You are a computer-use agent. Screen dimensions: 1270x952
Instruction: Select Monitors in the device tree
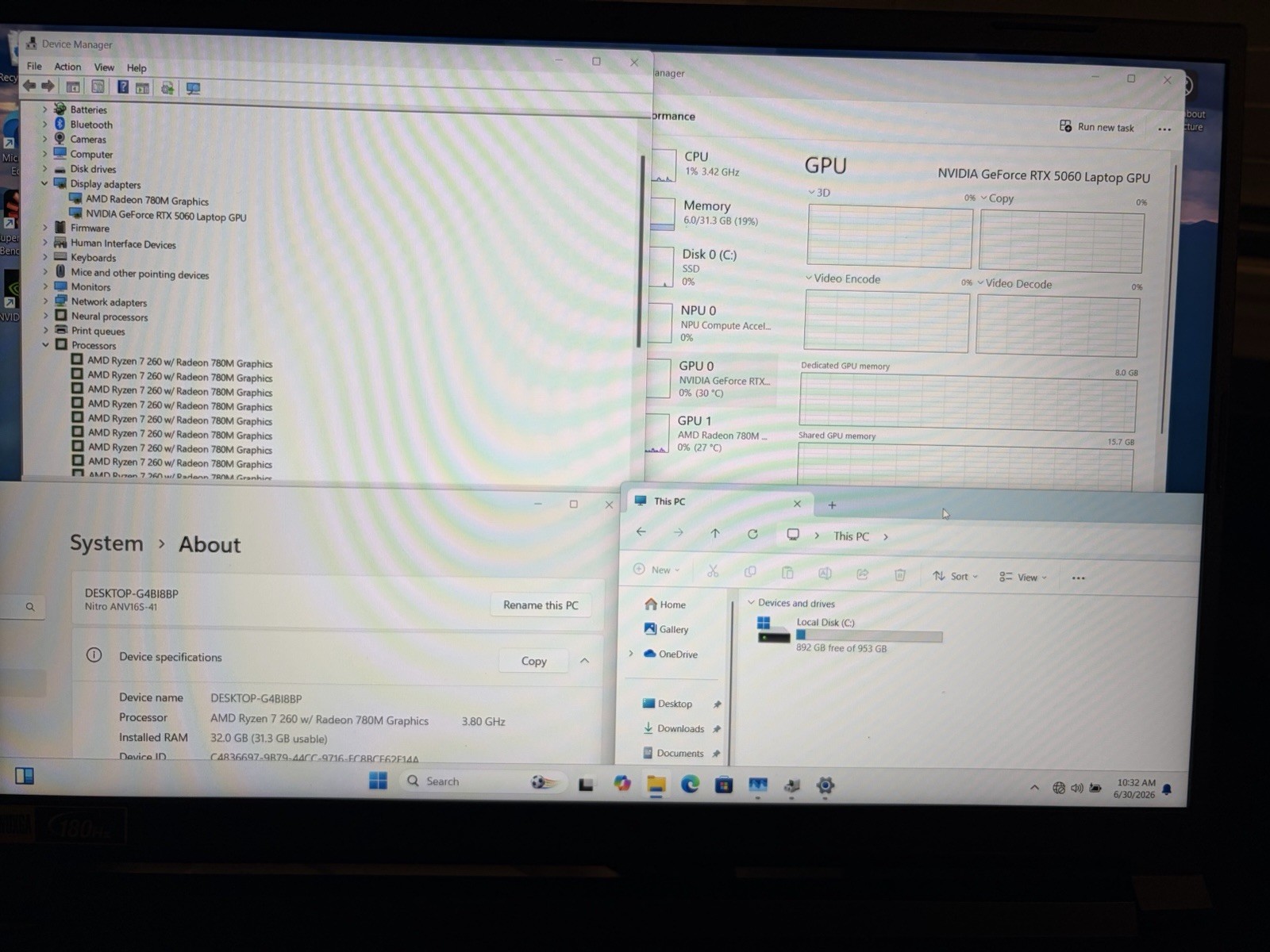click(90, 287)
